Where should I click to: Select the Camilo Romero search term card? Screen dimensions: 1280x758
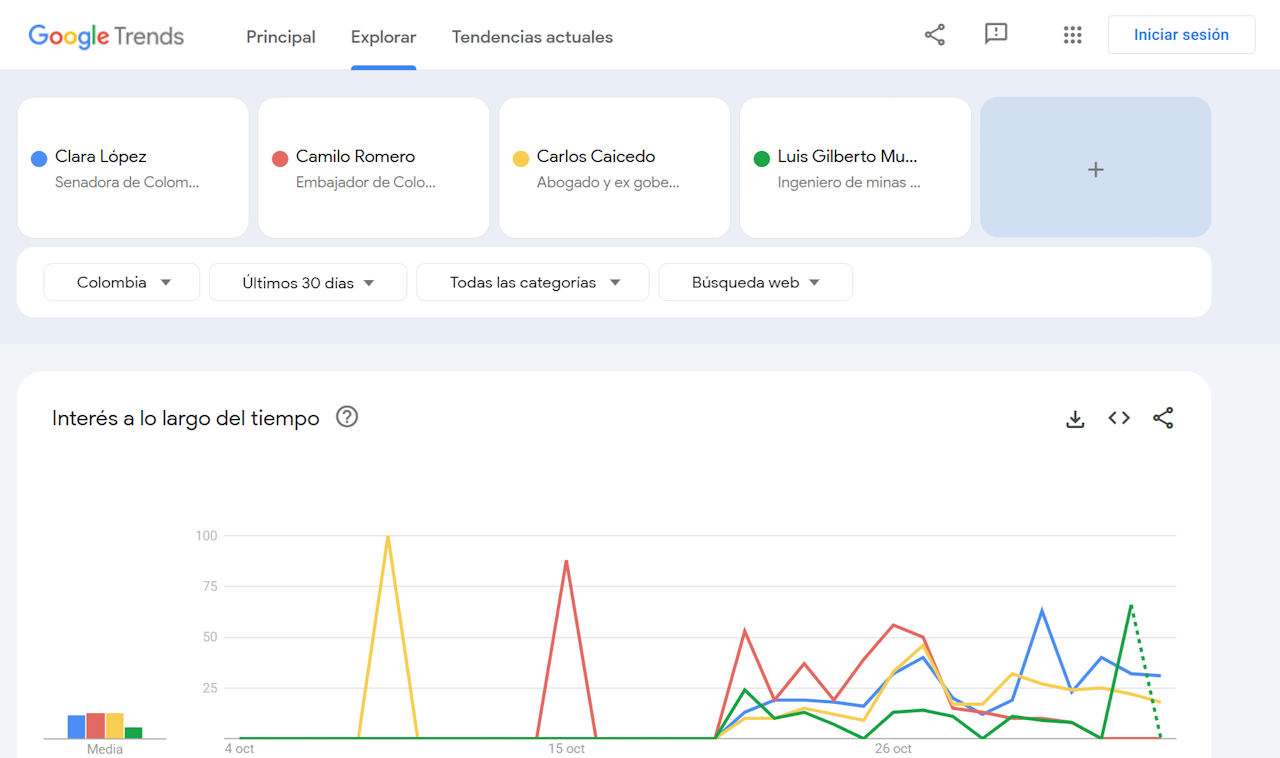(373, 168)
